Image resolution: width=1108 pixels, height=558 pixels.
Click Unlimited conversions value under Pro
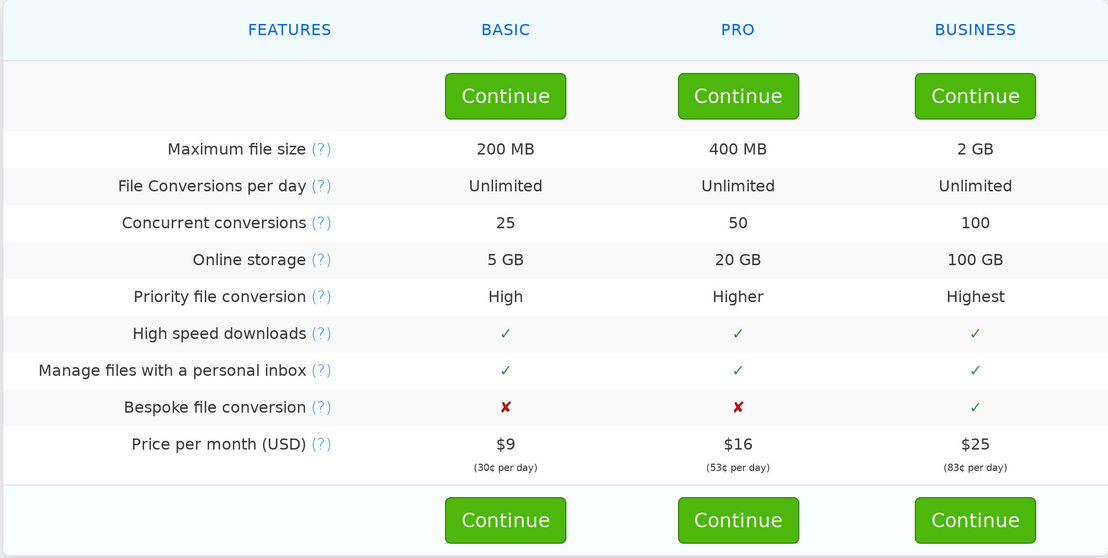738,186
